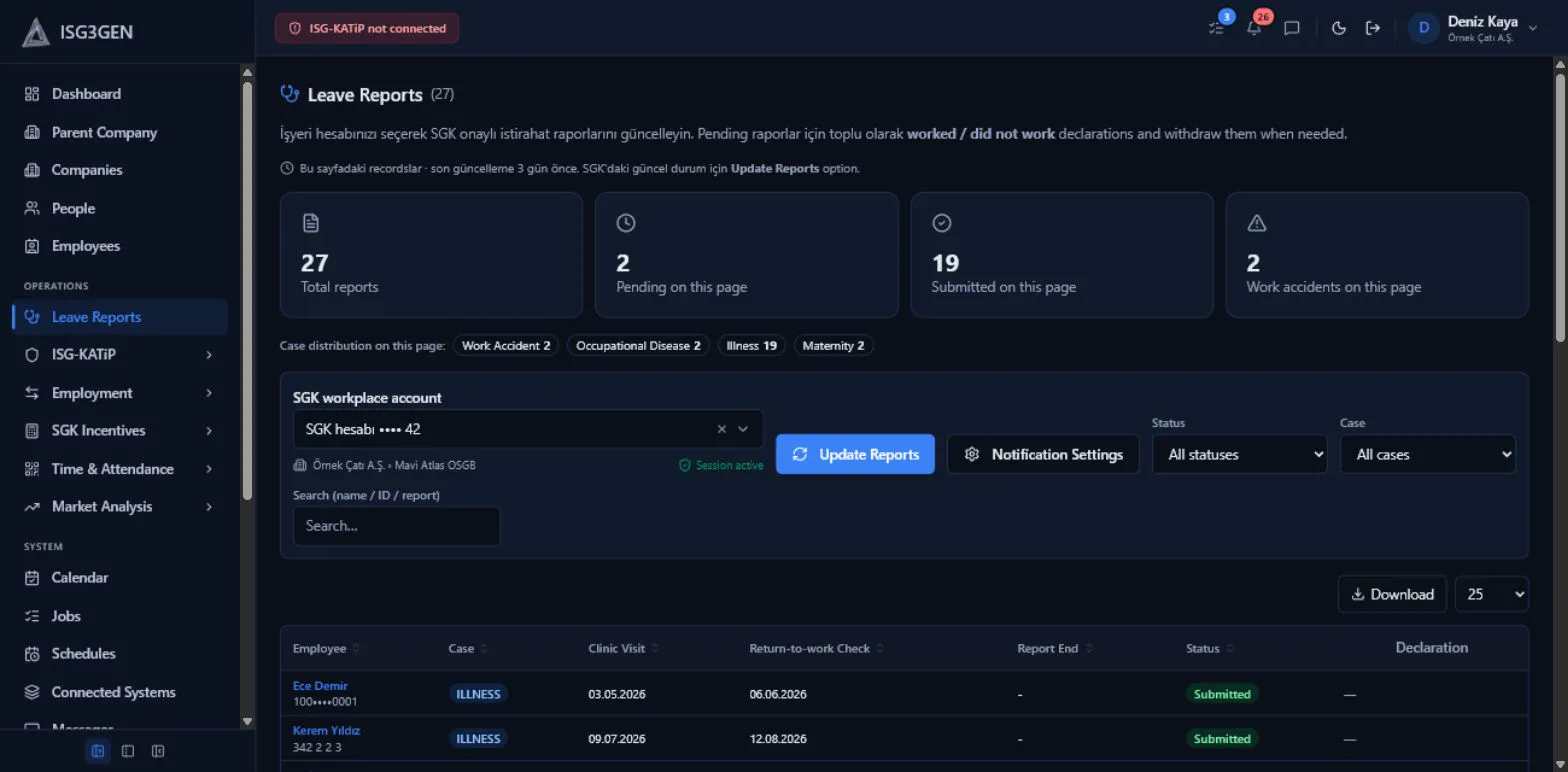Click the sign-out arrow icon
Screen dimensions: 1568x772
tap(1373, 28)
